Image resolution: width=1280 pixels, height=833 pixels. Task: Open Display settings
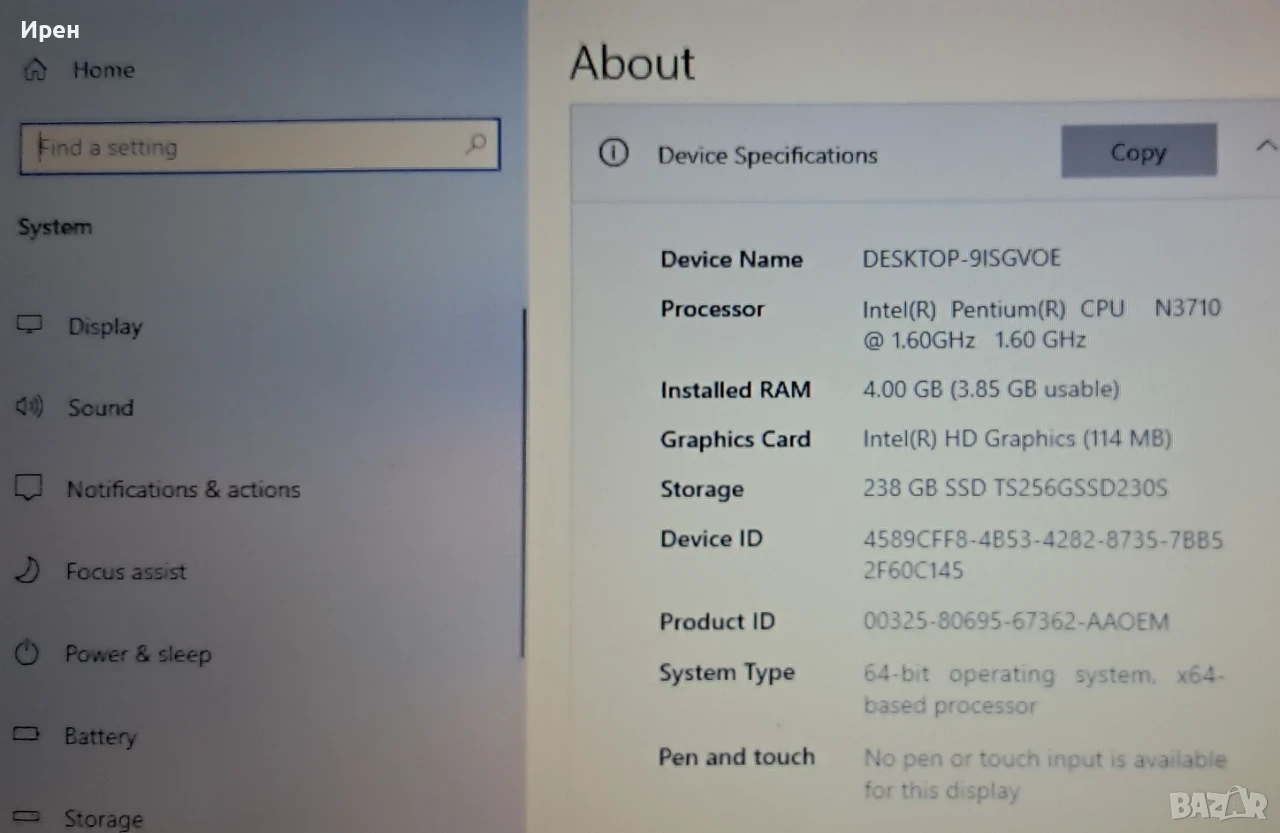105,326
